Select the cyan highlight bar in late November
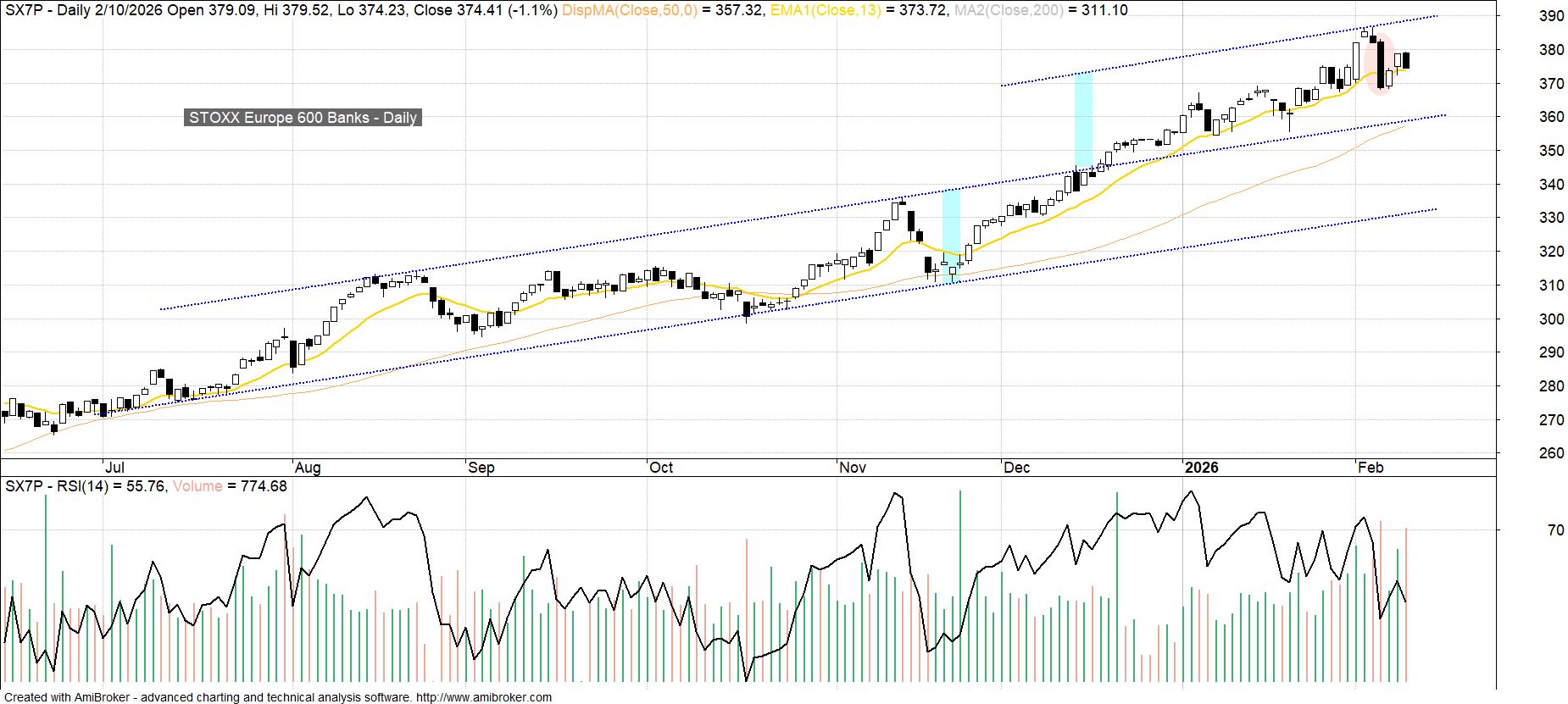 [951, 235]
